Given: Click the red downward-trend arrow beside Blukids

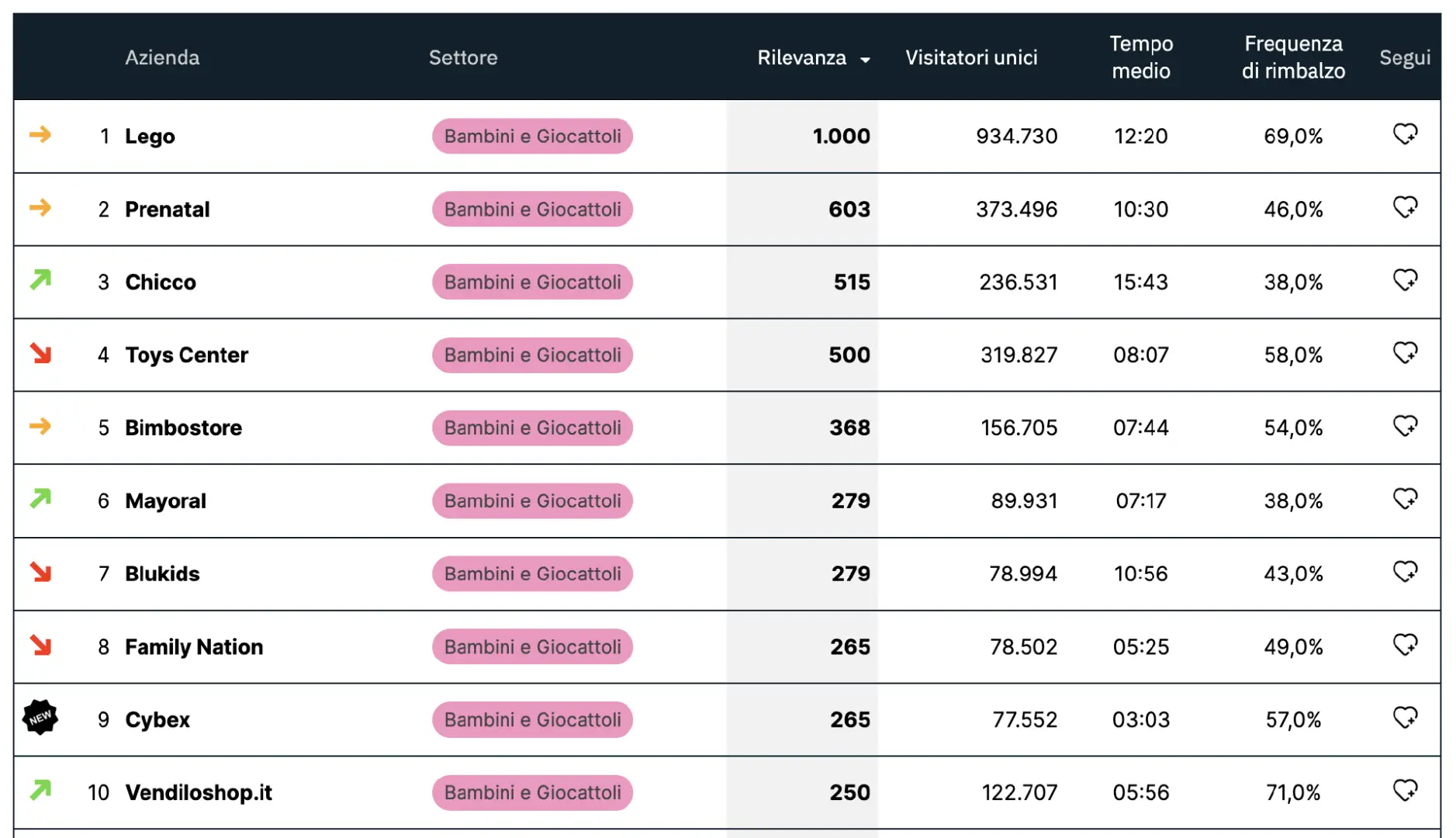Looking at the screenshot, I should tap(40, 572).
